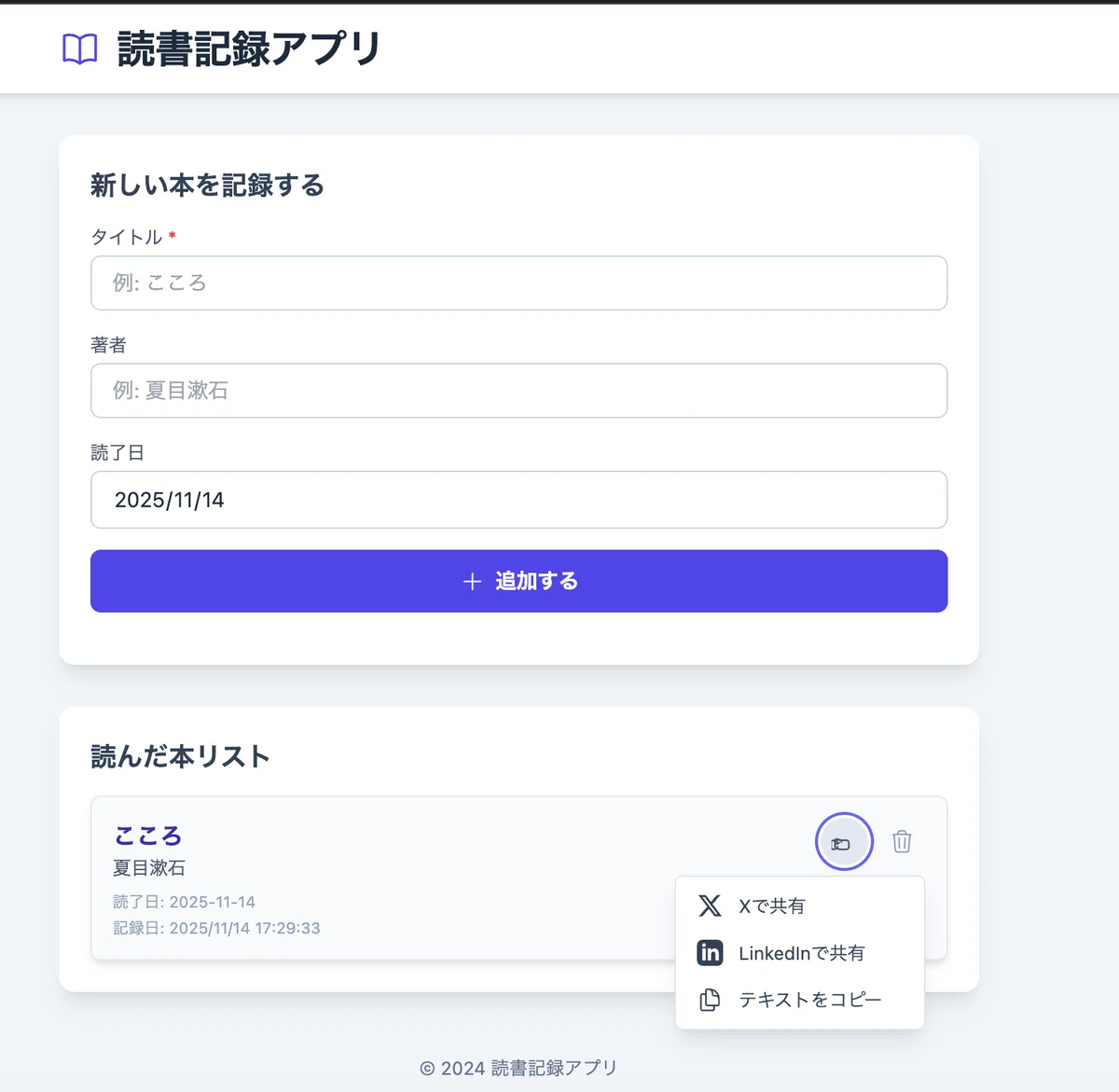The height and width of the screenshot is (1092, 1119).
Task: Delete こころ with the trash icon
Action: point(902,842)
